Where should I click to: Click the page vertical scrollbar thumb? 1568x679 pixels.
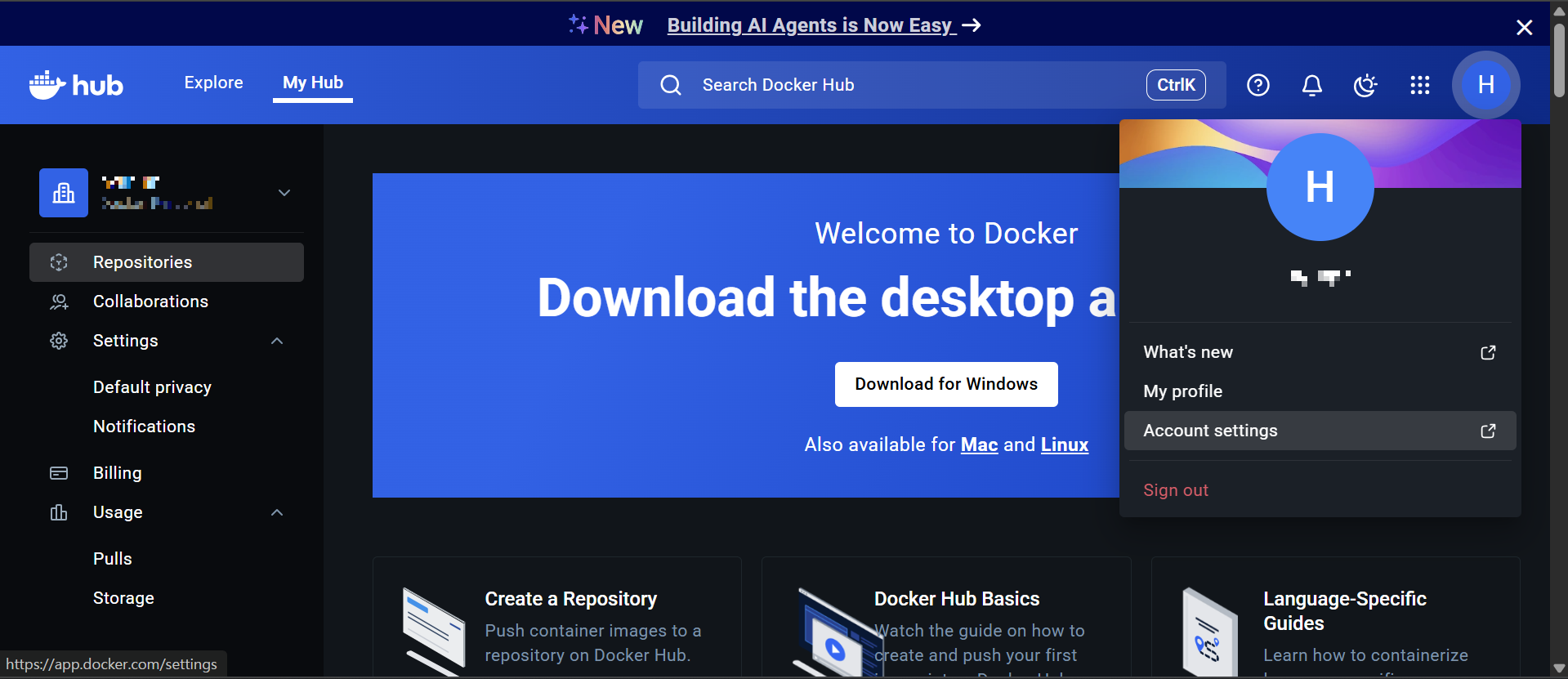tap(1559, 60)
